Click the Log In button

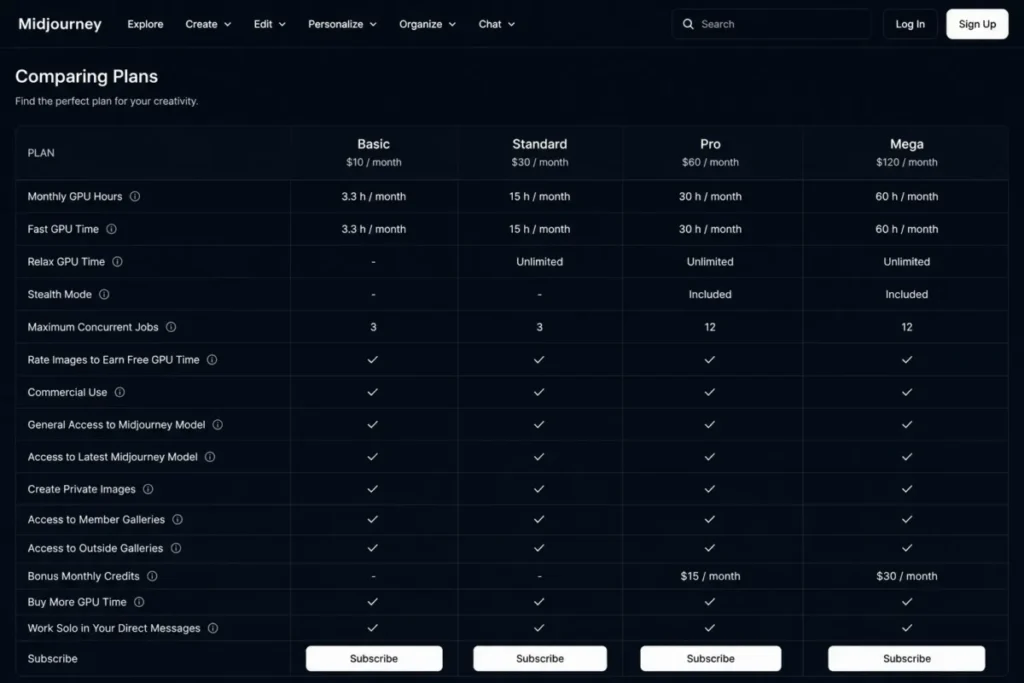tap(910, 24)
